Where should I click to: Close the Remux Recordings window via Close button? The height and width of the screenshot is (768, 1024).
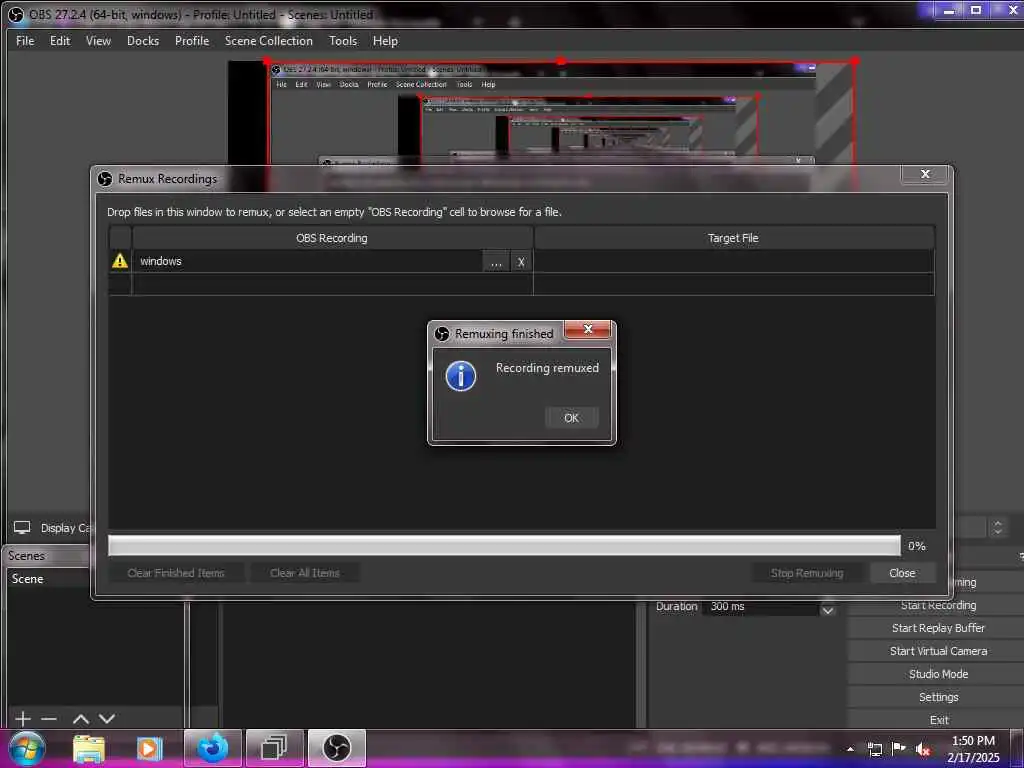[902, 573]
